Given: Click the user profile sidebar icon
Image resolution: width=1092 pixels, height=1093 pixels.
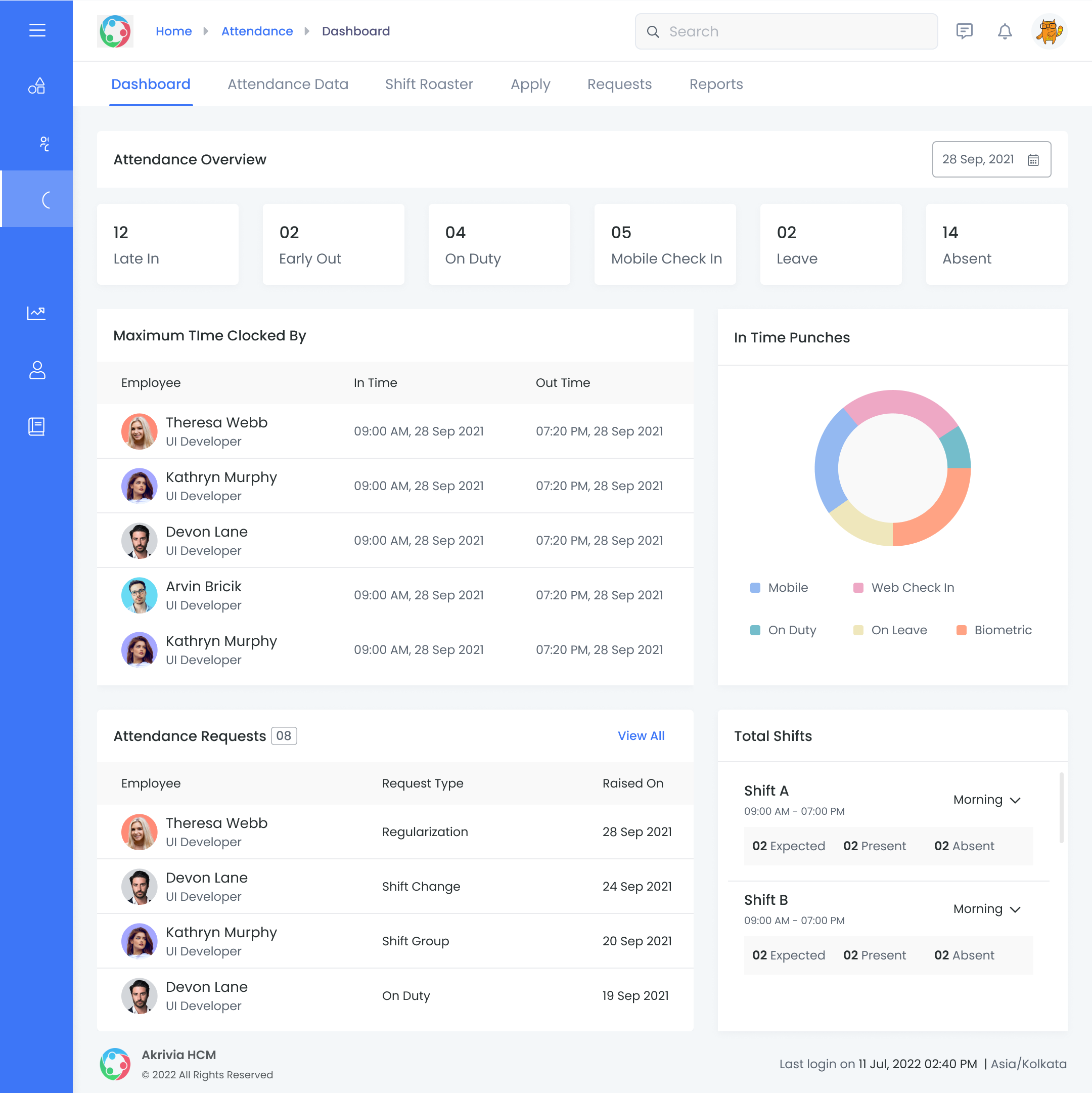Looking at the screenshot, I should (37, 370).
